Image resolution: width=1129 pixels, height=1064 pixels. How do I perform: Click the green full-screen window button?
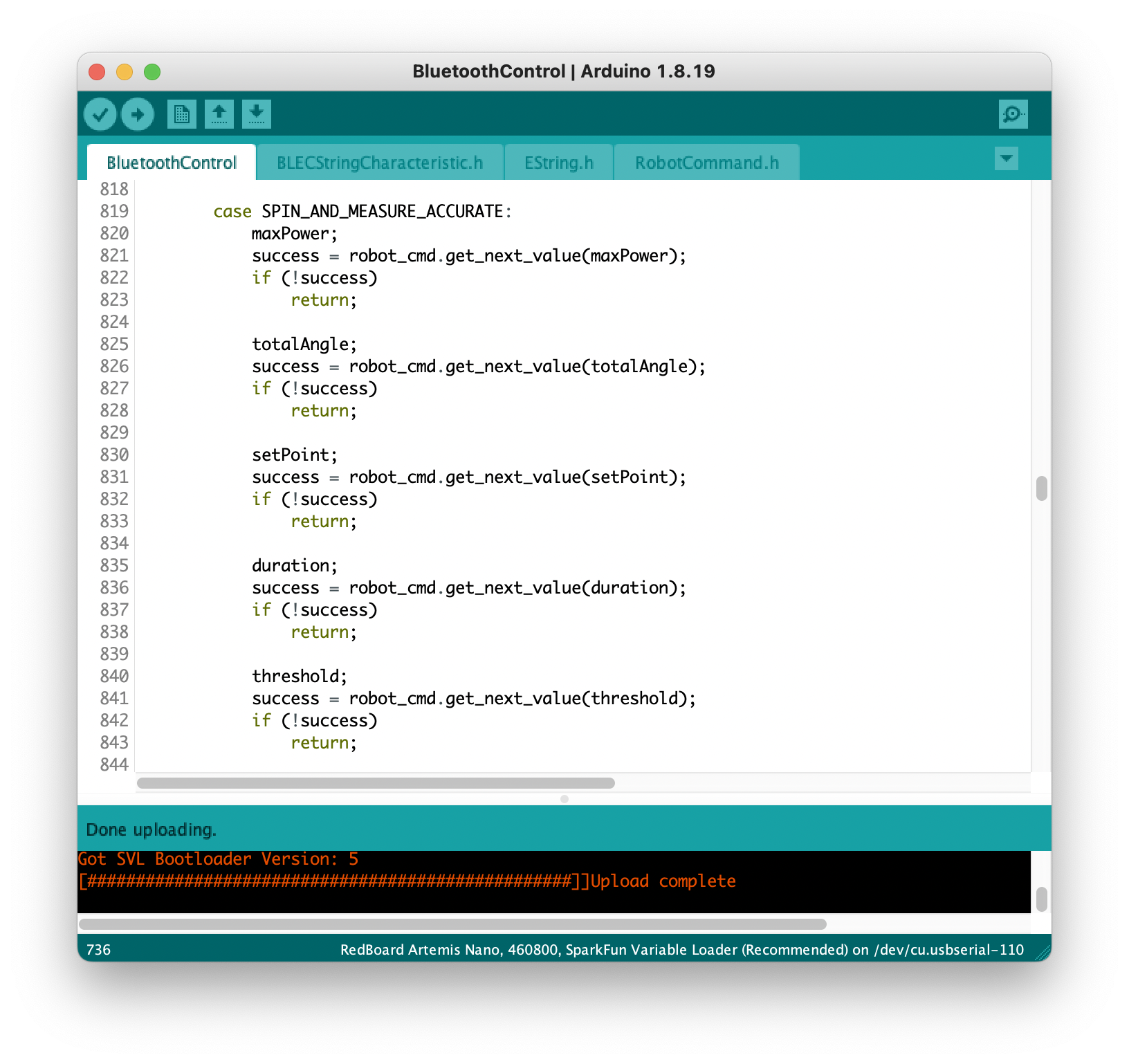pyautogui.click(x=152, y=72)
